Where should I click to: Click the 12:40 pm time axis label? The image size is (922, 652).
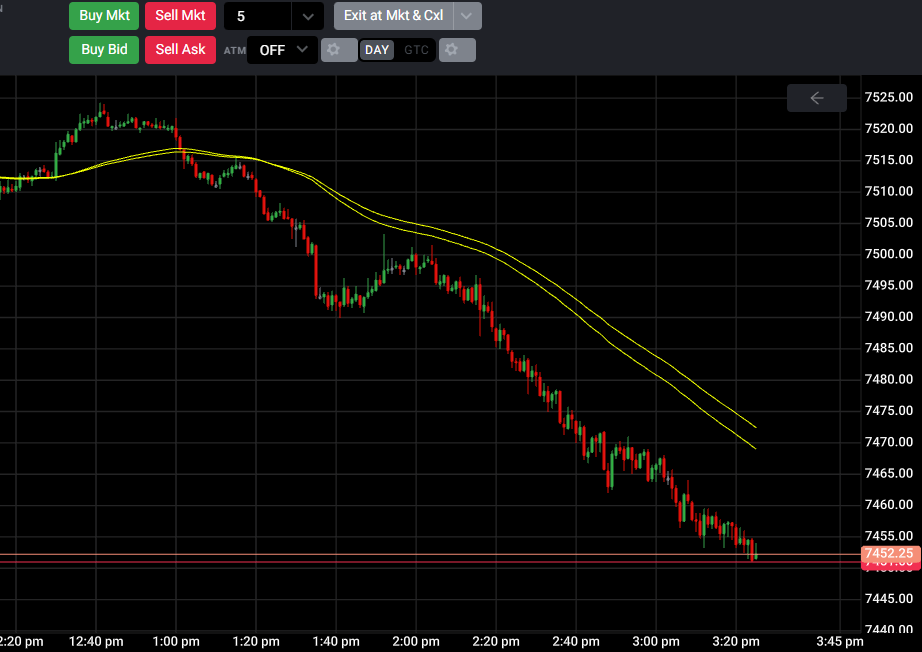(x=96, y=641)
